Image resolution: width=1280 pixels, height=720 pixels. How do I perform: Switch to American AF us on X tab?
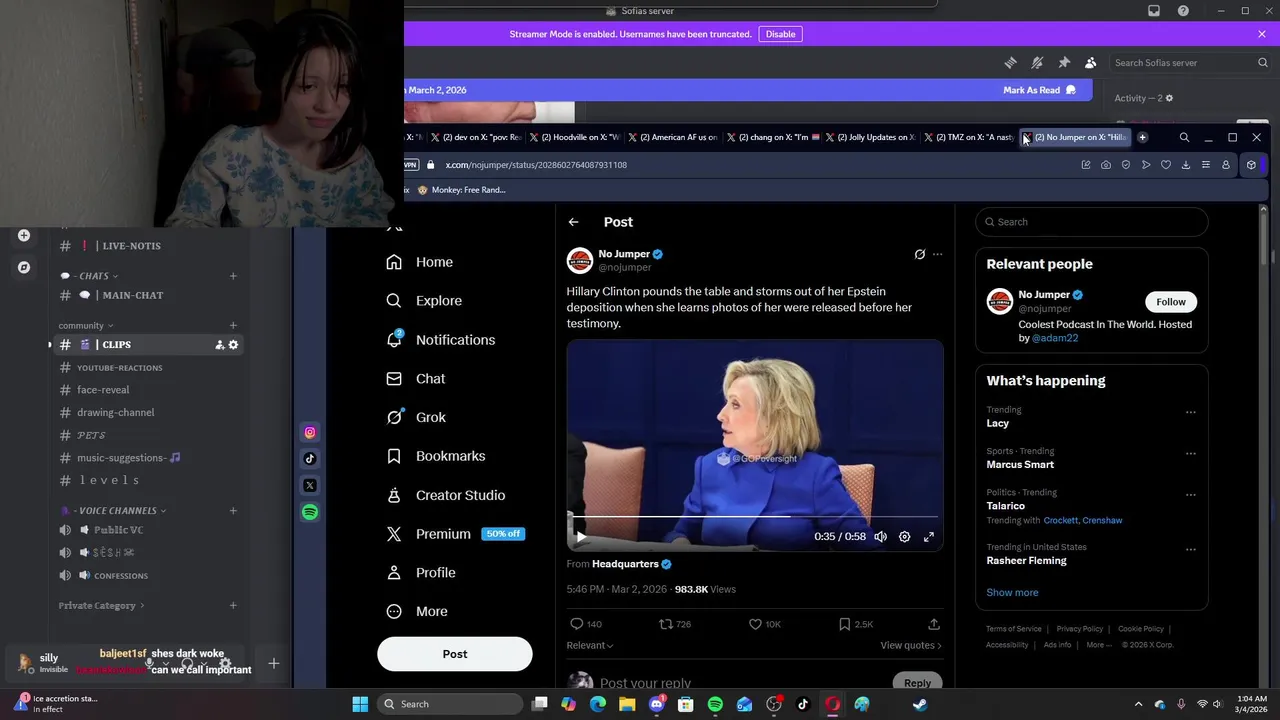point(672,137)
